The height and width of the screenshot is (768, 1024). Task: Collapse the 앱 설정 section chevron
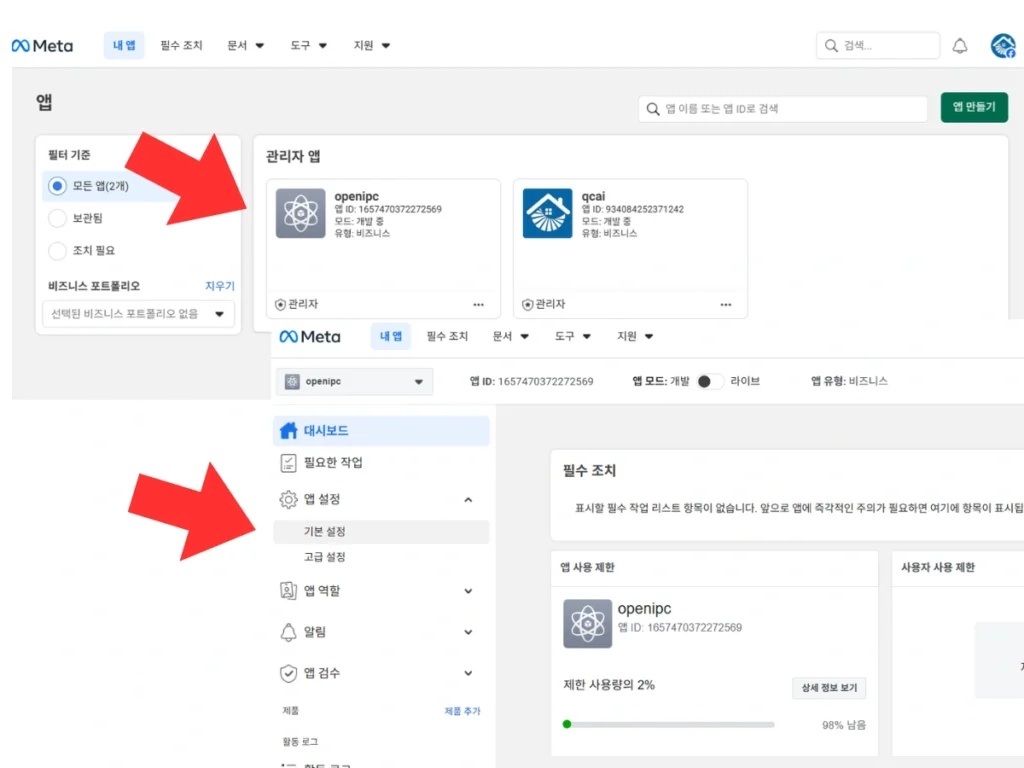click(x=468, y=500)
